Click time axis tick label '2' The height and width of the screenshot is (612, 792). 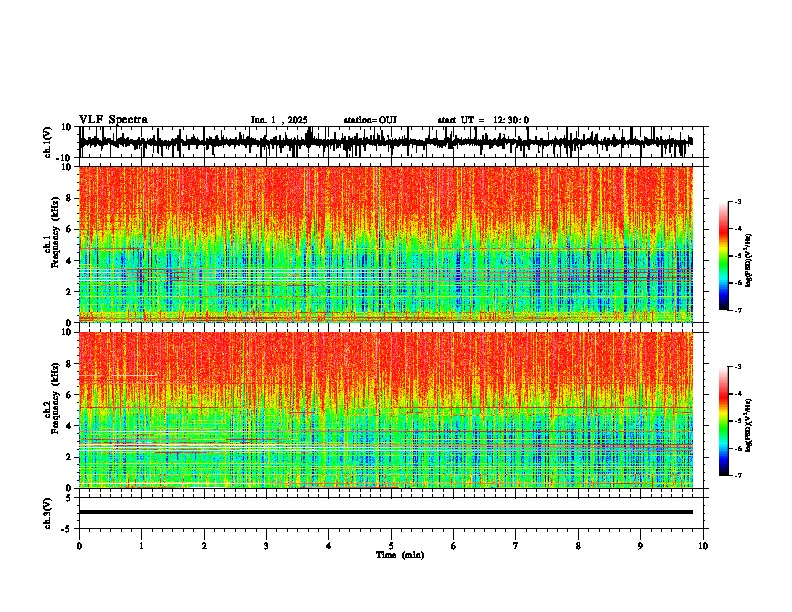click(x=204, y=546)
